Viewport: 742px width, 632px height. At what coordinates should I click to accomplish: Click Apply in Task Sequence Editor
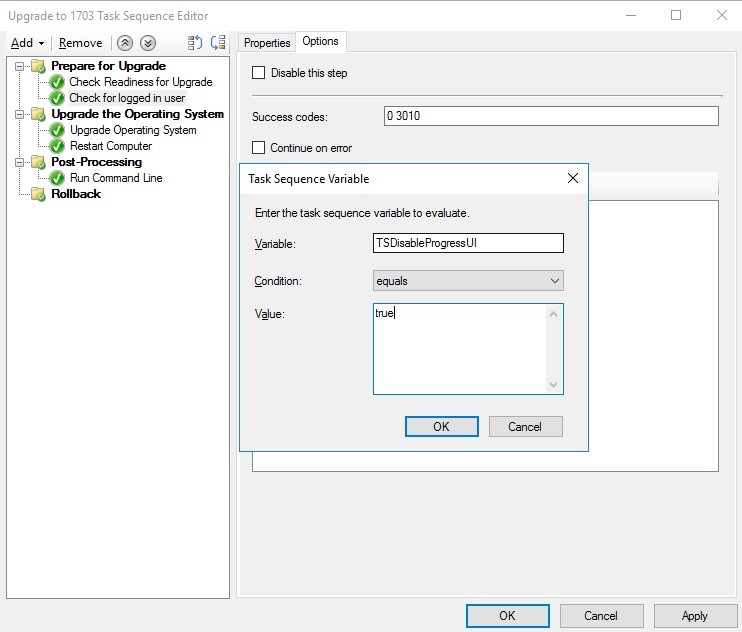pos(695,616)
